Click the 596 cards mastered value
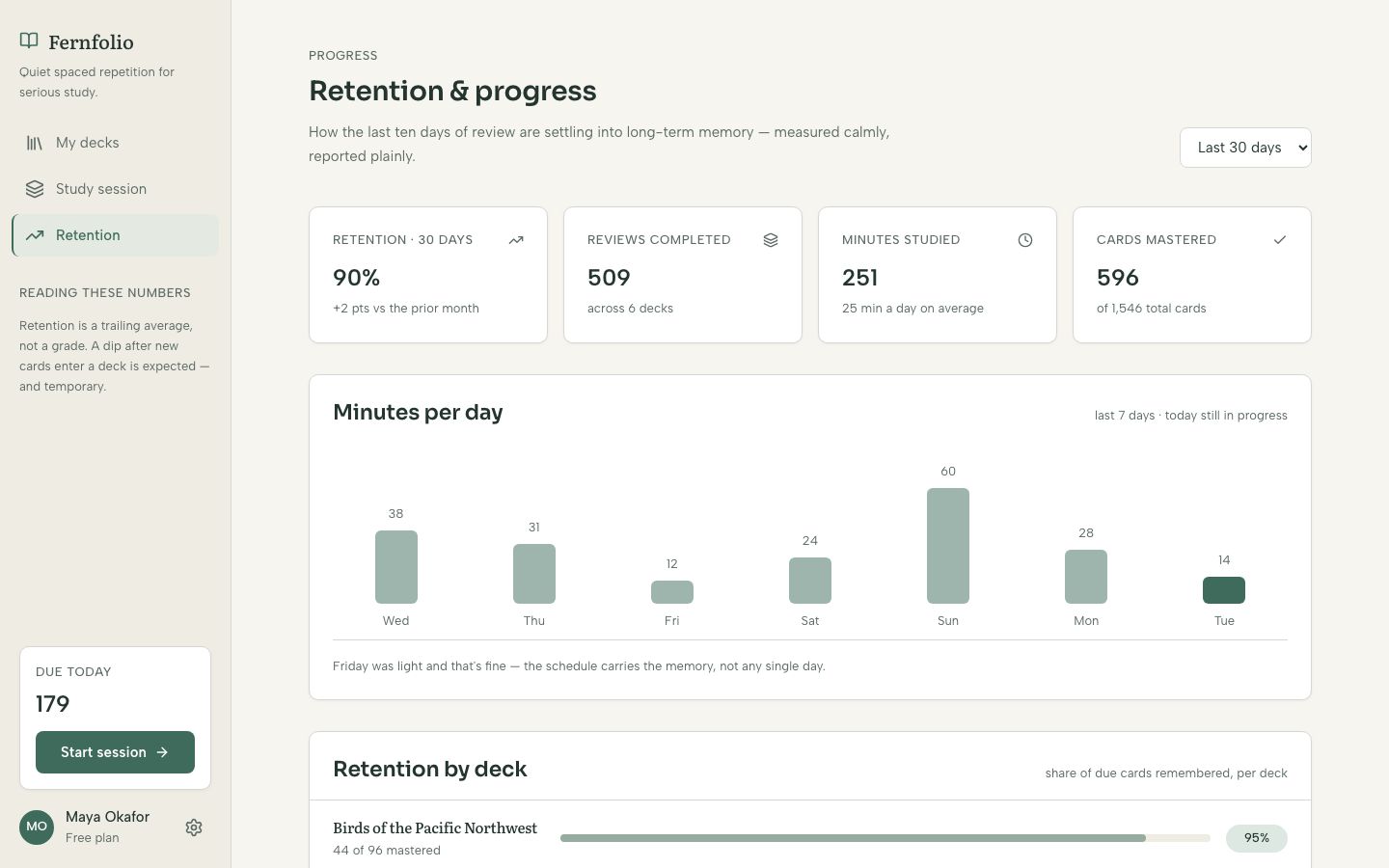This screenshot has height=868, width=1389. (1118, 278)
